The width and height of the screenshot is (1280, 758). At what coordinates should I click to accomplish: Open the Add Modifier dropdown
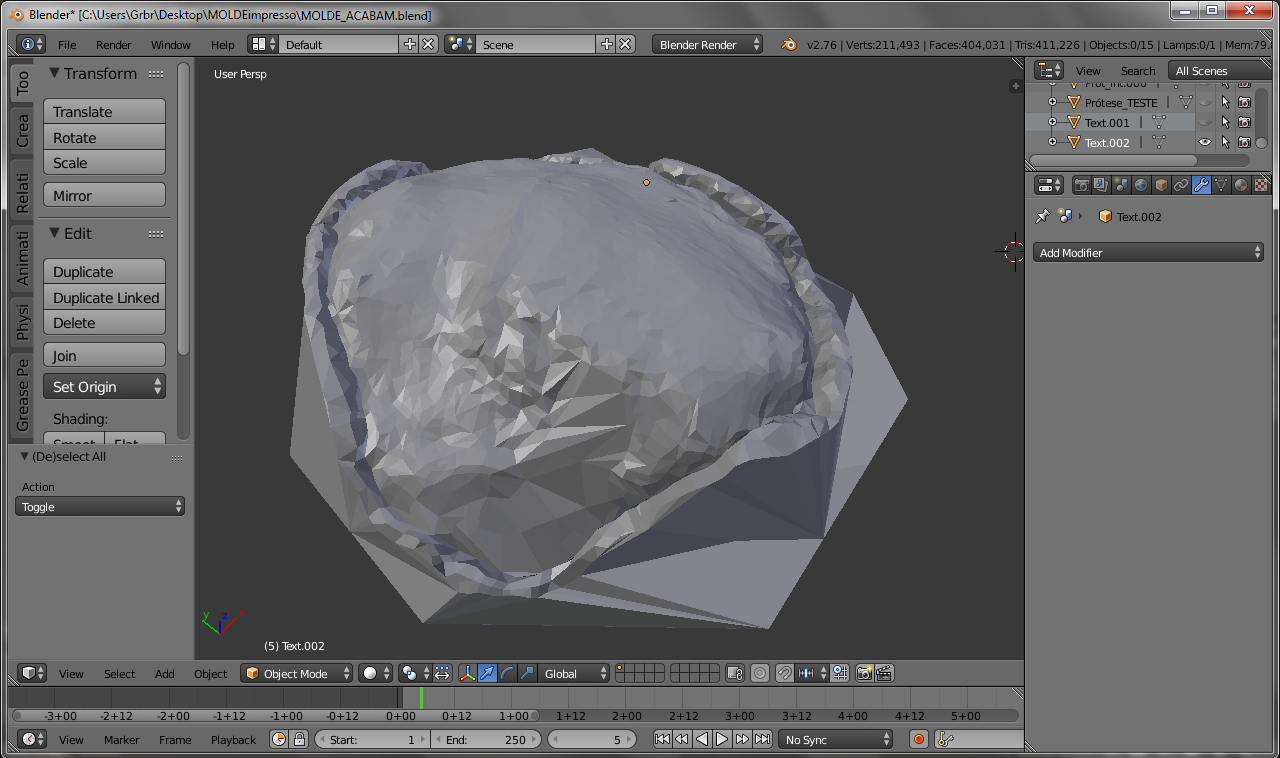[x=1148, y=253]
